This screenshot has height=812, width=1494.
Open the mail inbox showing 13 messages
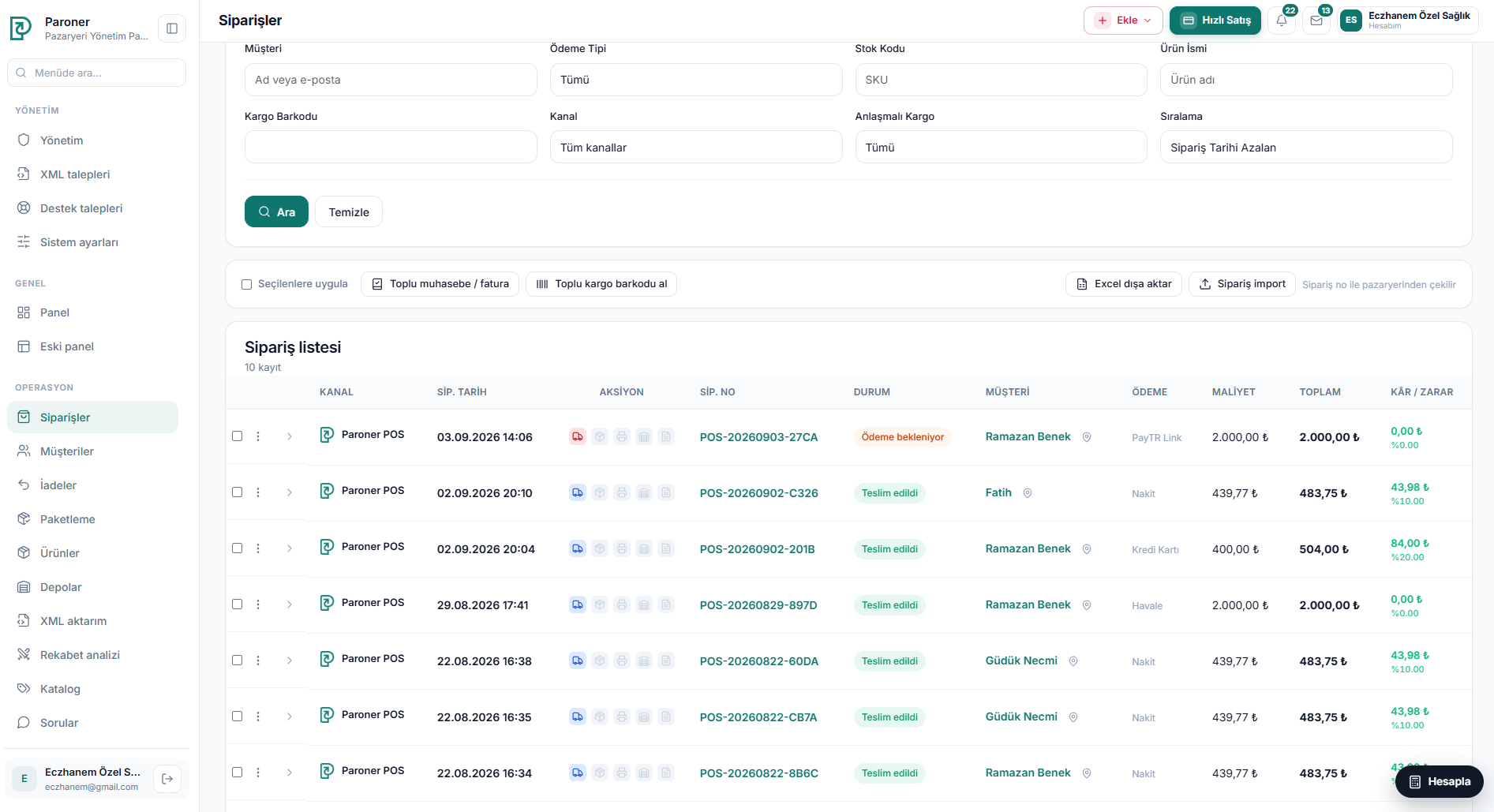click(x=1316, y=21)
